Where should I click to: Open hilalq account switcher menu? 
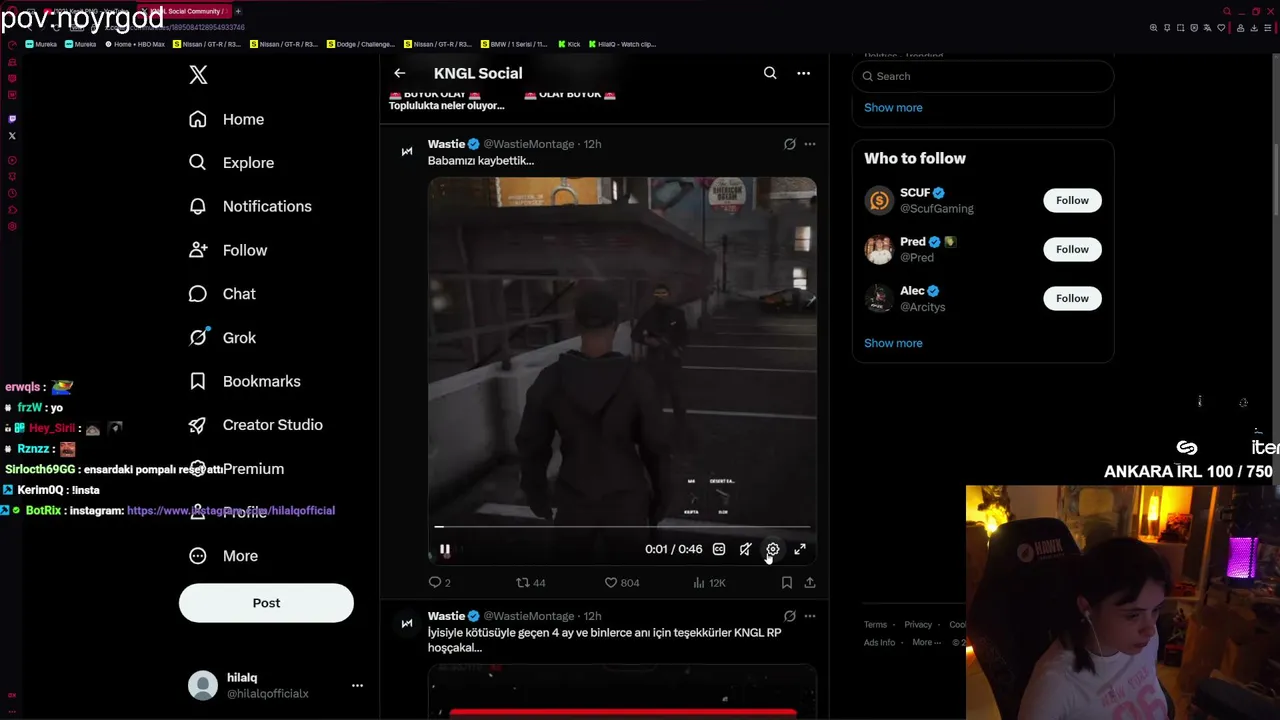[x=357, y=685]
